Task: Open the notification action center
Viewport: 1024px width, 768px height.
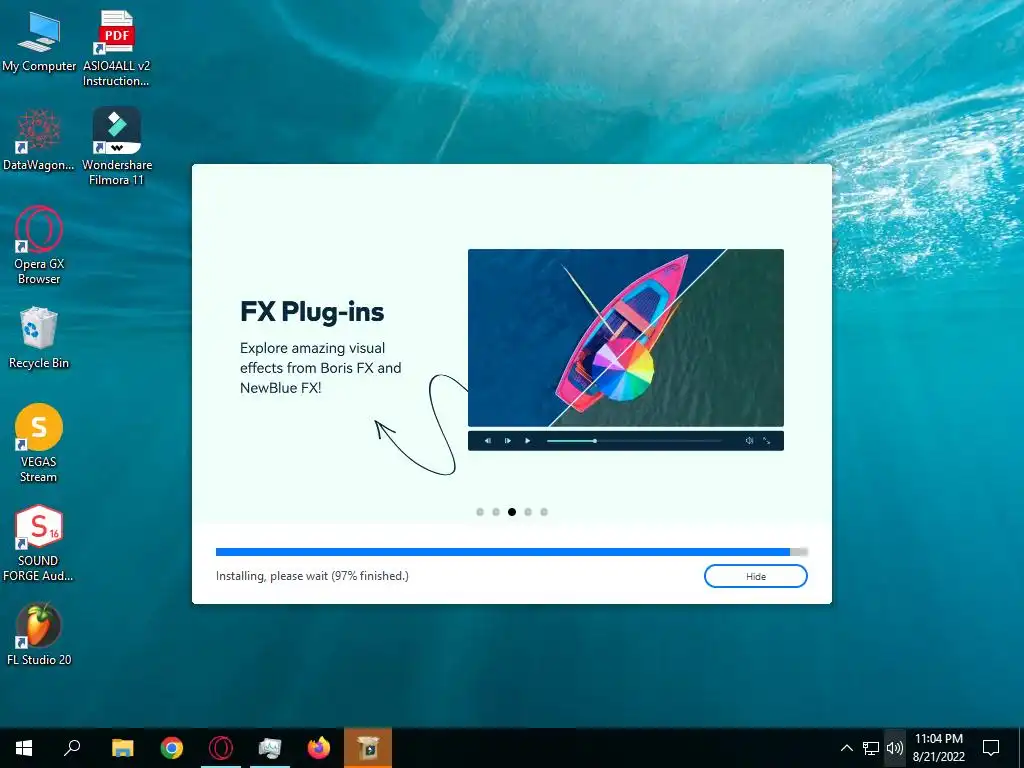Action: tap(991, 748)
